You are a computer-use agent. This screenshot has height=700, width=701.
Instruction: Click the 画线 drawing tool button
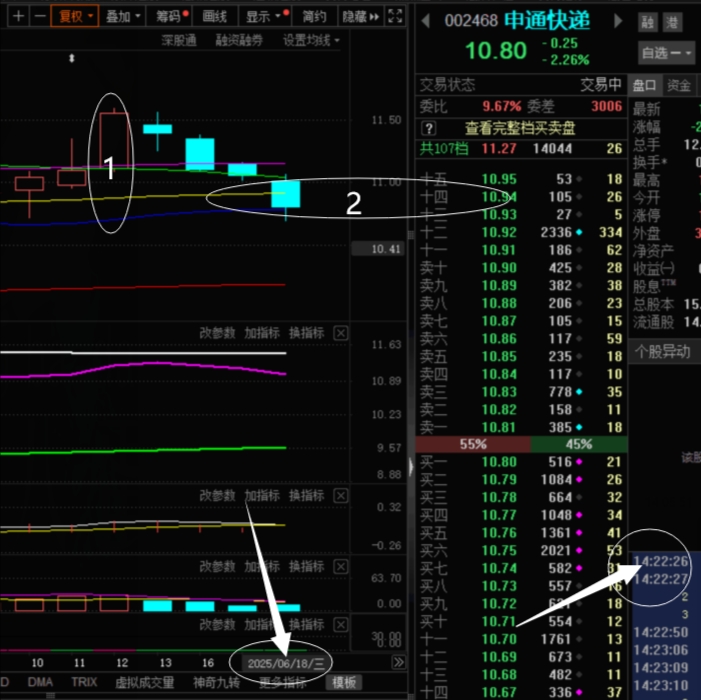[215, 17]
